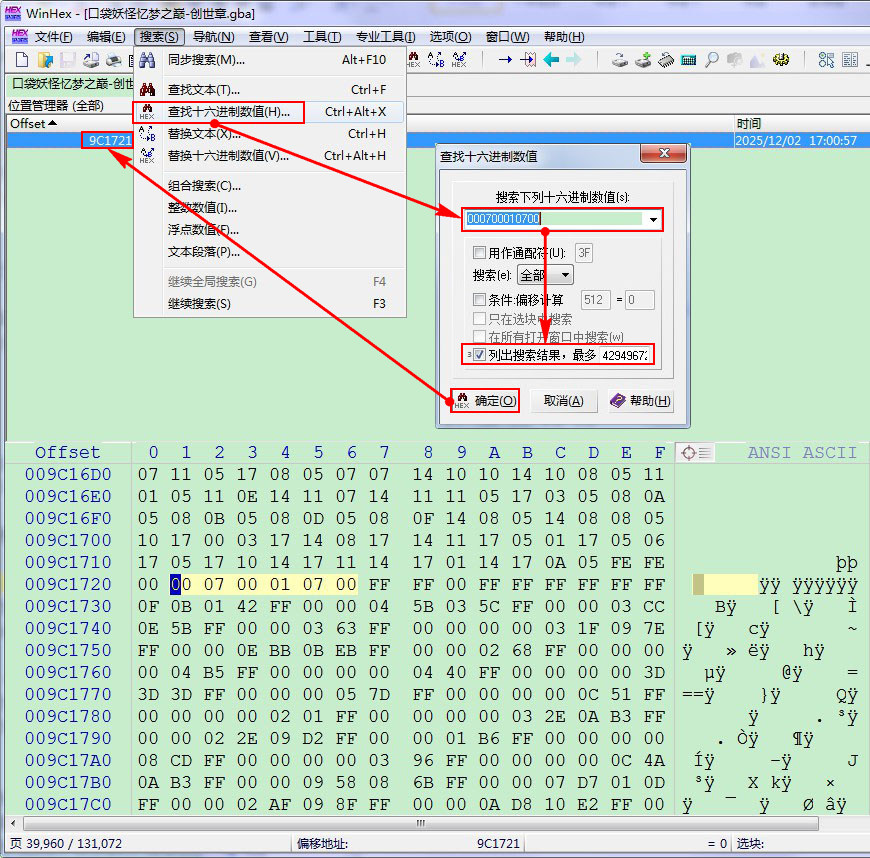
Task: Click the Go To Offset arrow icon
Action: click(x=505, y=59)
